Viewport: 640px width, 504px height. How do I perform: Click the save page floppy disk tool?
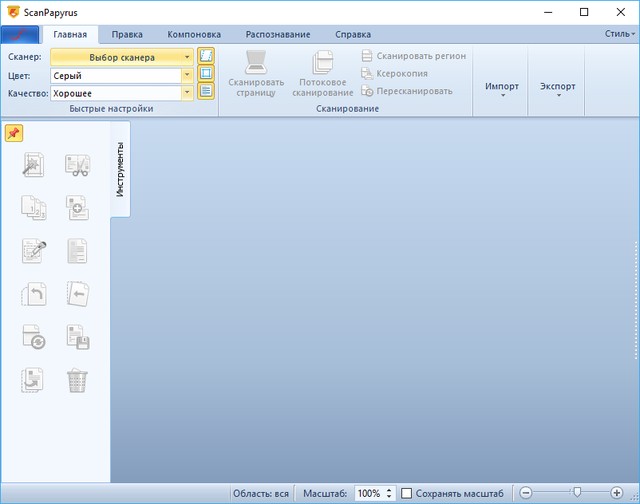click(x=77, y=337)
